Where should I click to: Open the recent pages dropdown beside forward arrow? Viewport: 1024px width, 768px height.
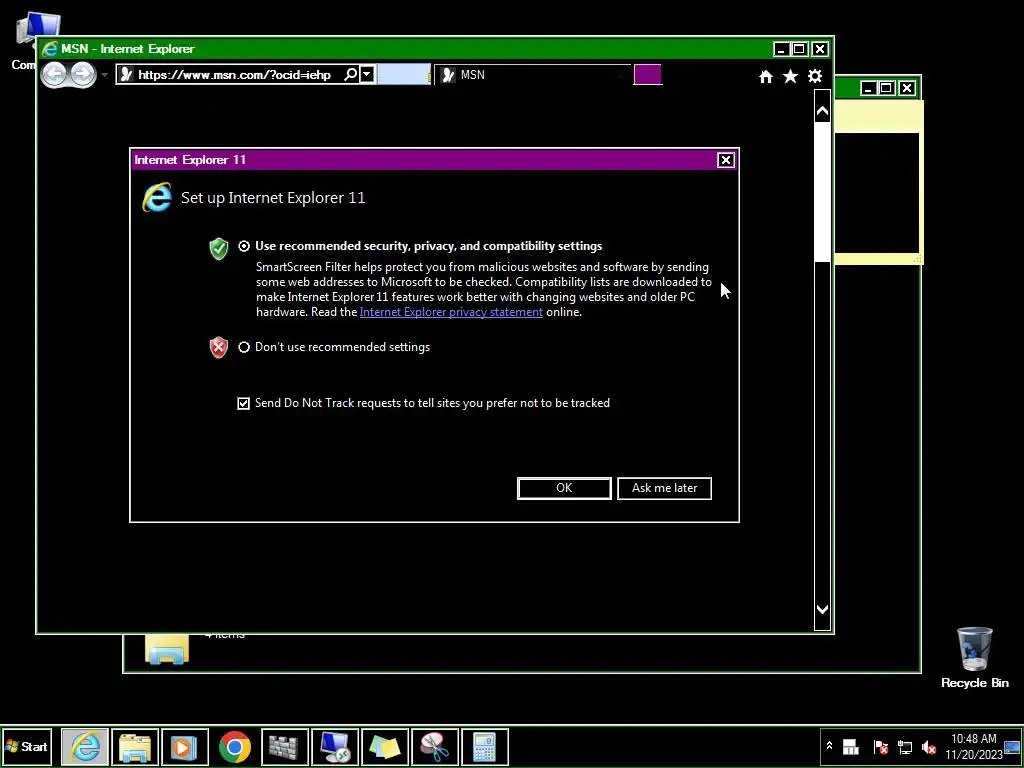coord(104,75)
